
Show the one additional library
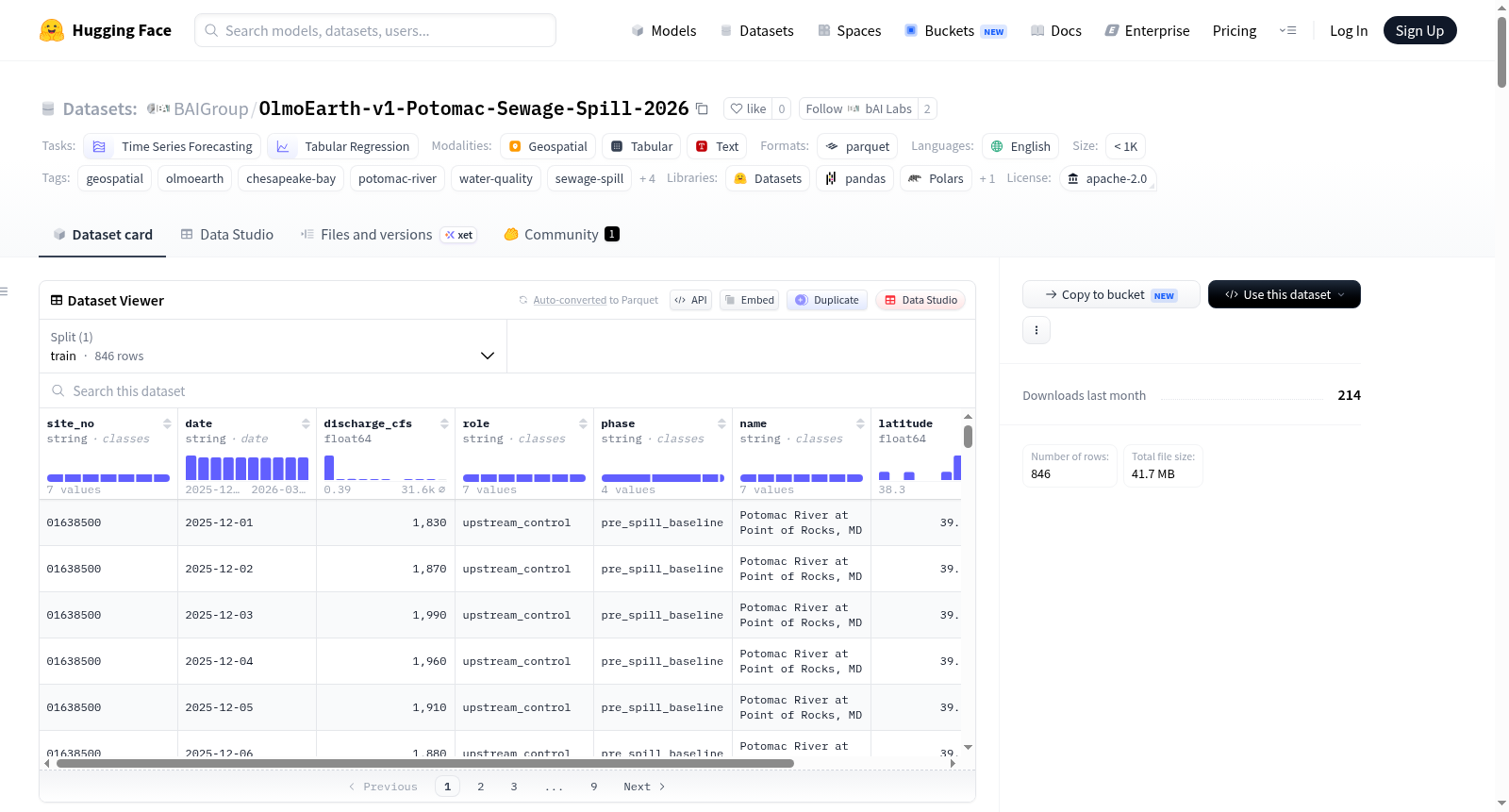click(987, 178)
